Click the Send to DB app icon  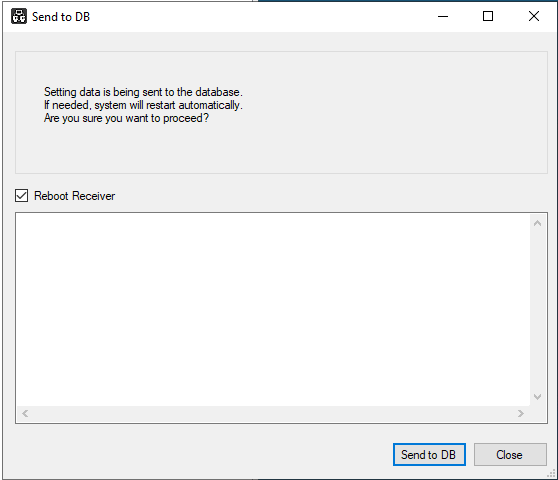pos(19,16)
